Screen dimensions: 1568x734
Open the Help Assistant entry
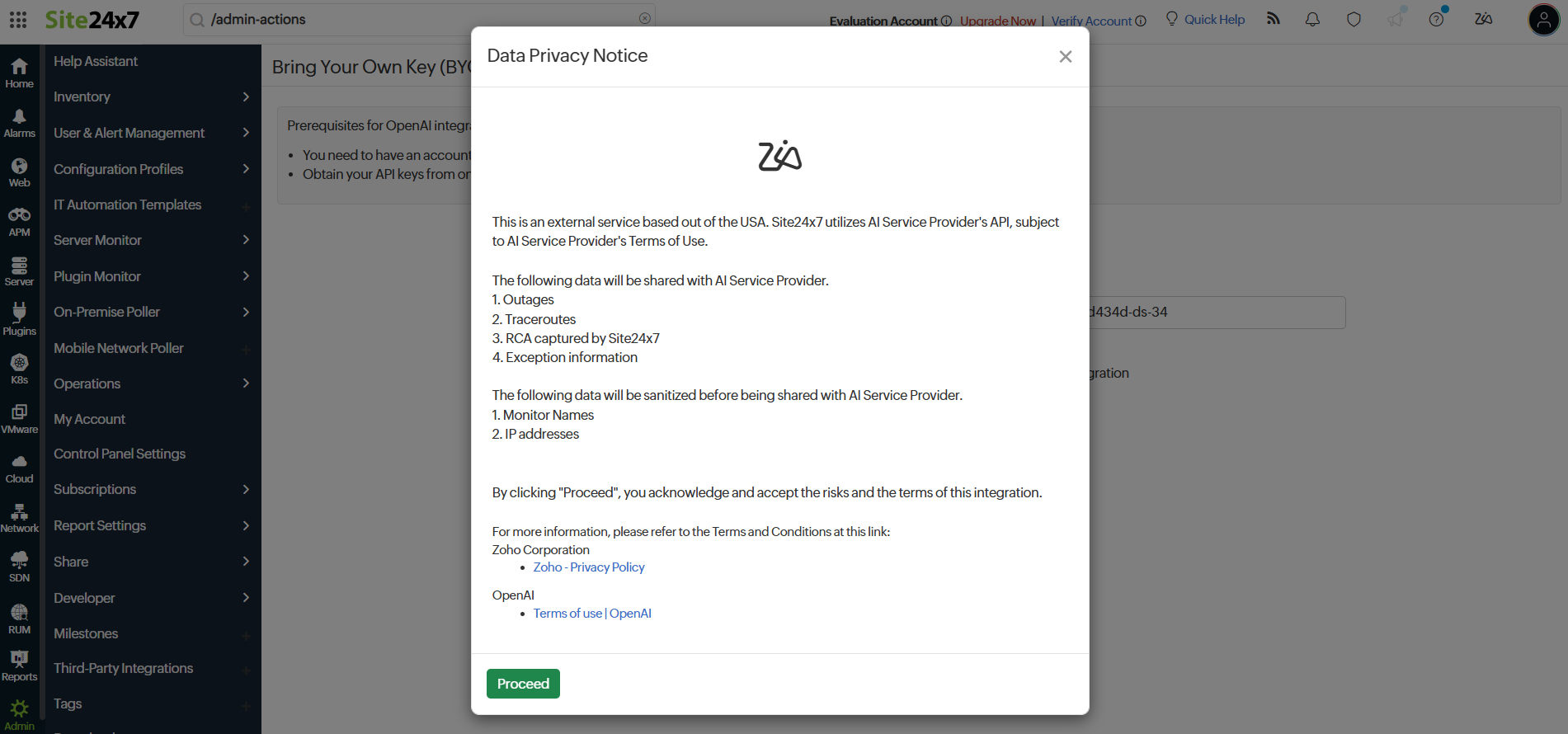coord(96,61)
